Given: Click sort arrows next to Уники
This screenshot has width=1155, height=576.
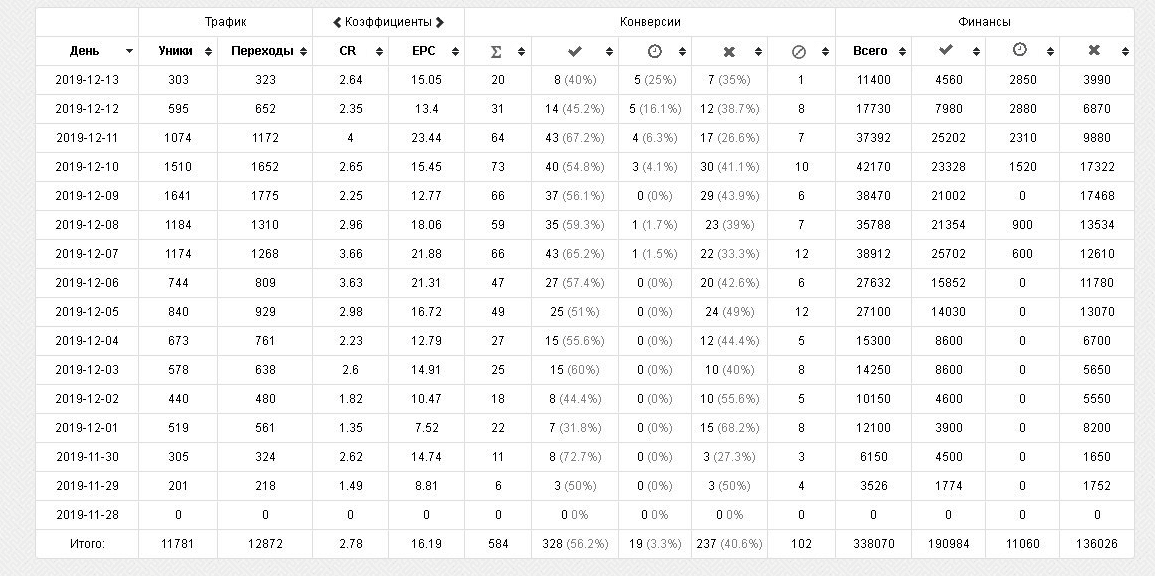Looking at the screenshot, I should [208, 52].
